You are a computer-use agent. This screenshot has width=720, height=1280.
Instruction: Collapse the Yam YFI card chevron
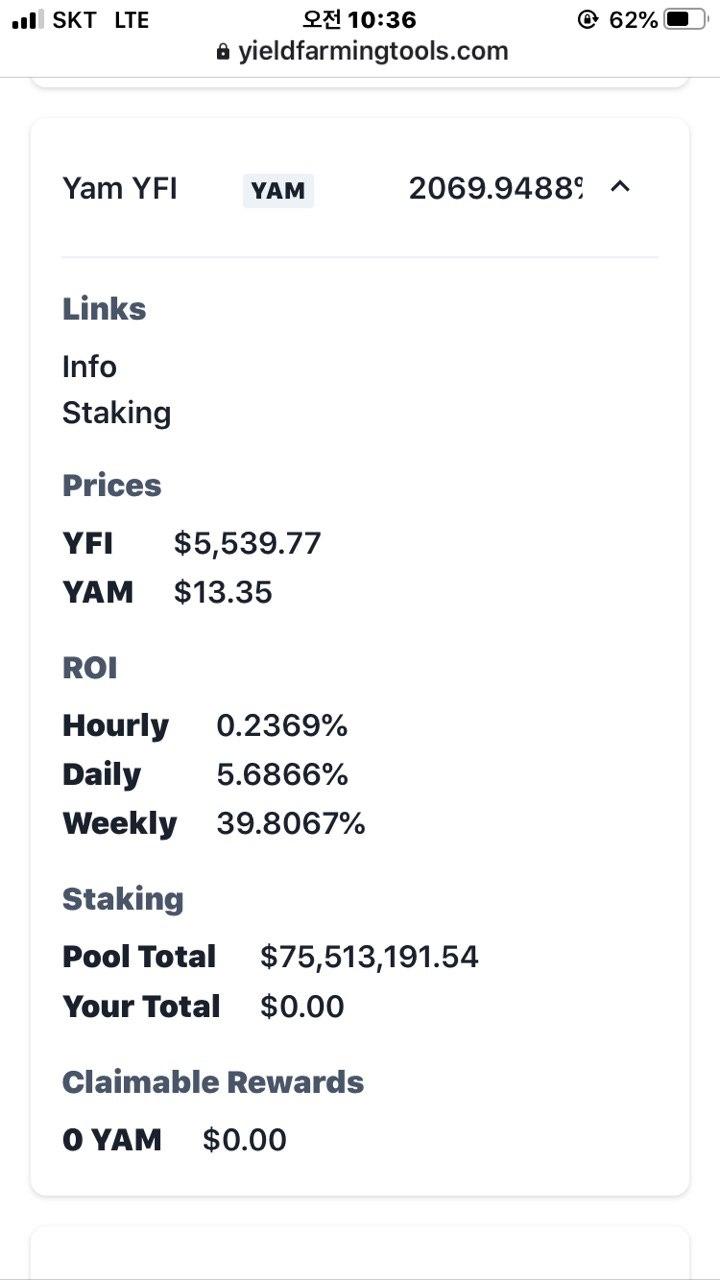[x=620, y=187]
